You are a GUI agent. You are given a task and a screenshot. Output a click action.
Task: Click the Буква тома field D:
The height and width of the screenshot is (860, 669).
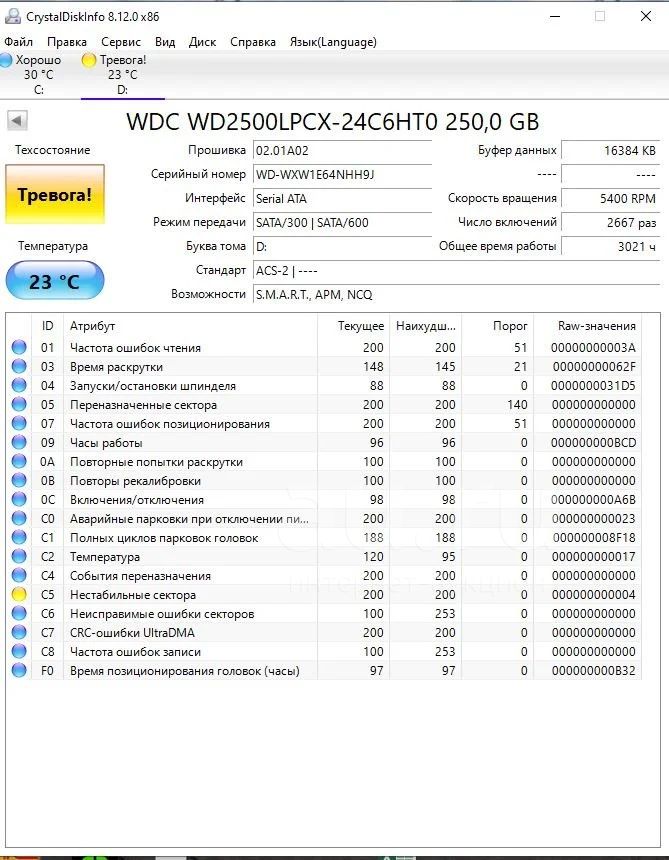tap(342, 247)
